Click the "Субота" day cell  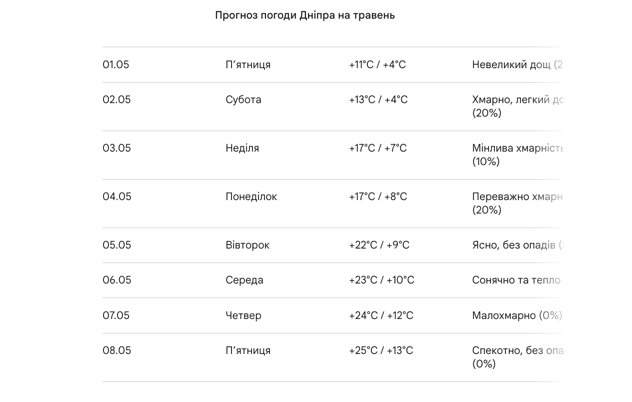[x=243, y=100]
